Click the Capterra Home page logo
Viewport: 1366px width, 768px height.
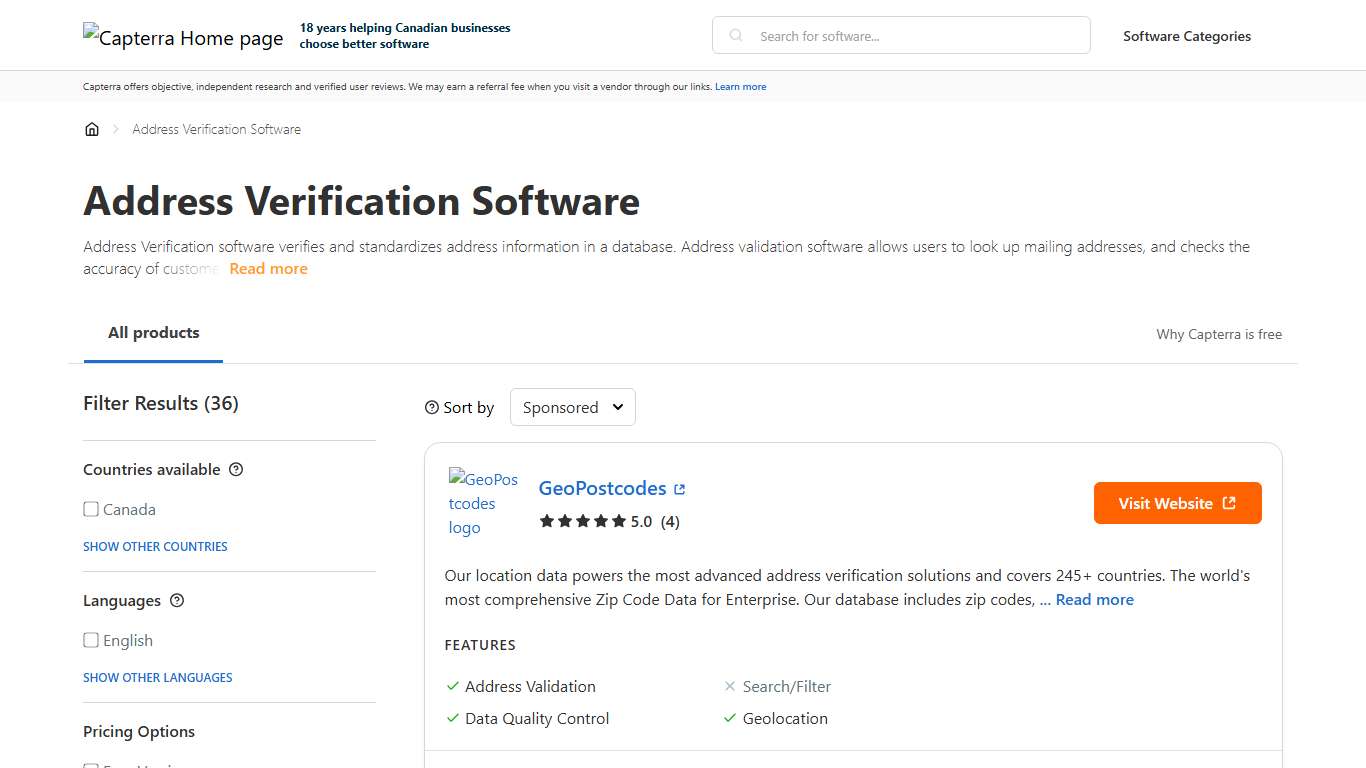183,38
